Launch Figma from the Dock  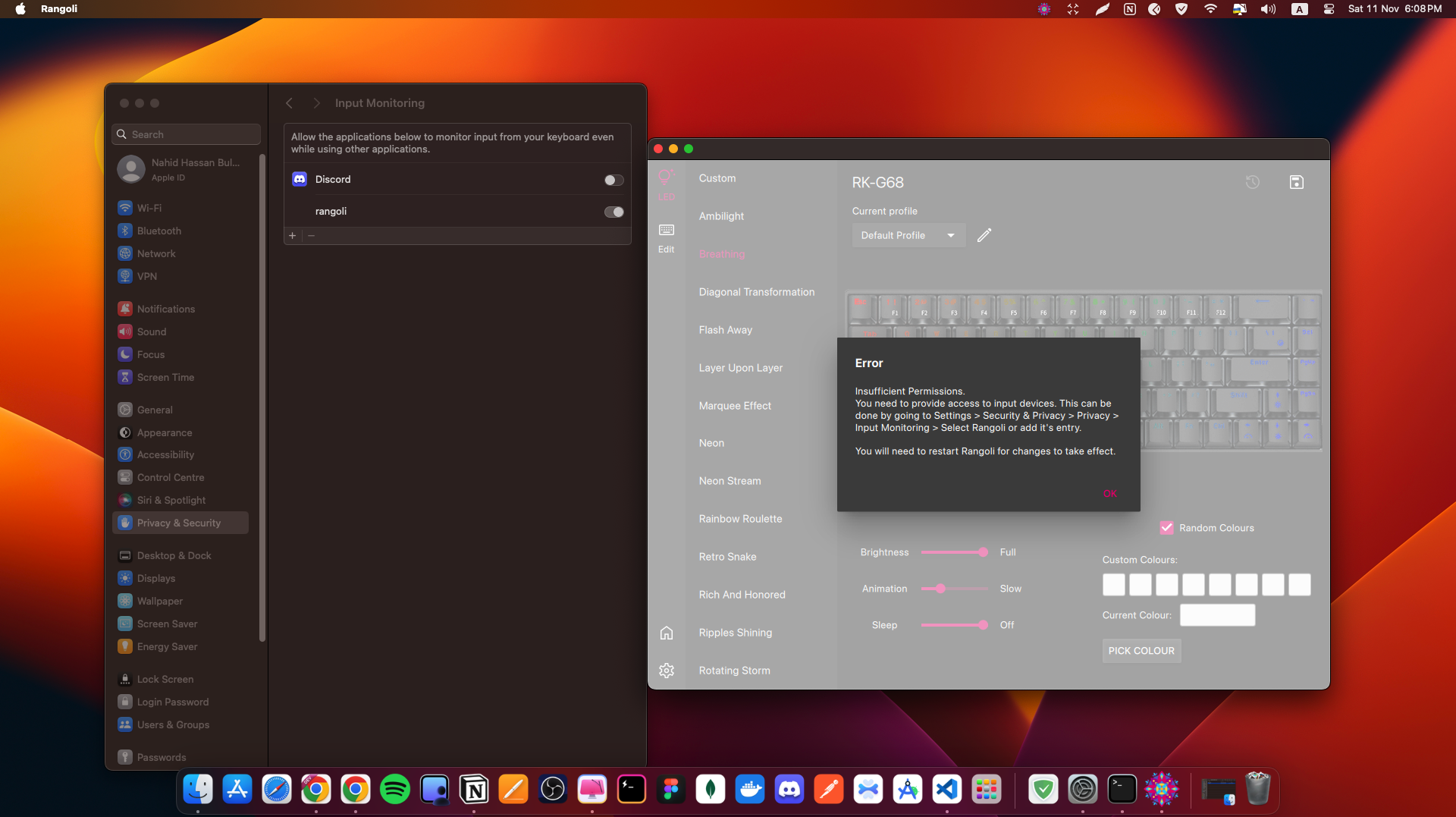tap(671, 790)
